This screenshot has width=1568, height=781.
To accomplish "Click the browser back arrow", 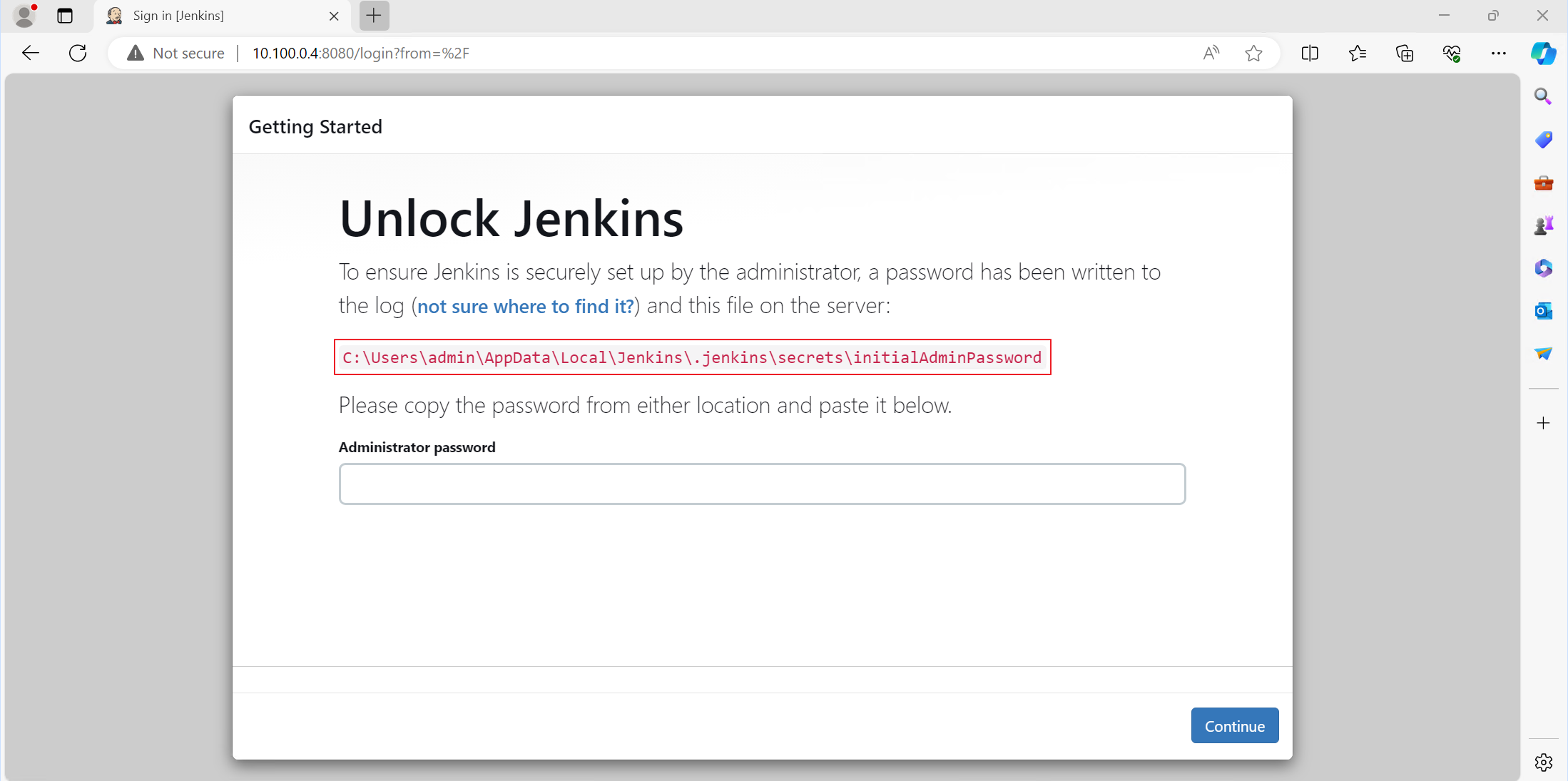I will coord(31,53).
